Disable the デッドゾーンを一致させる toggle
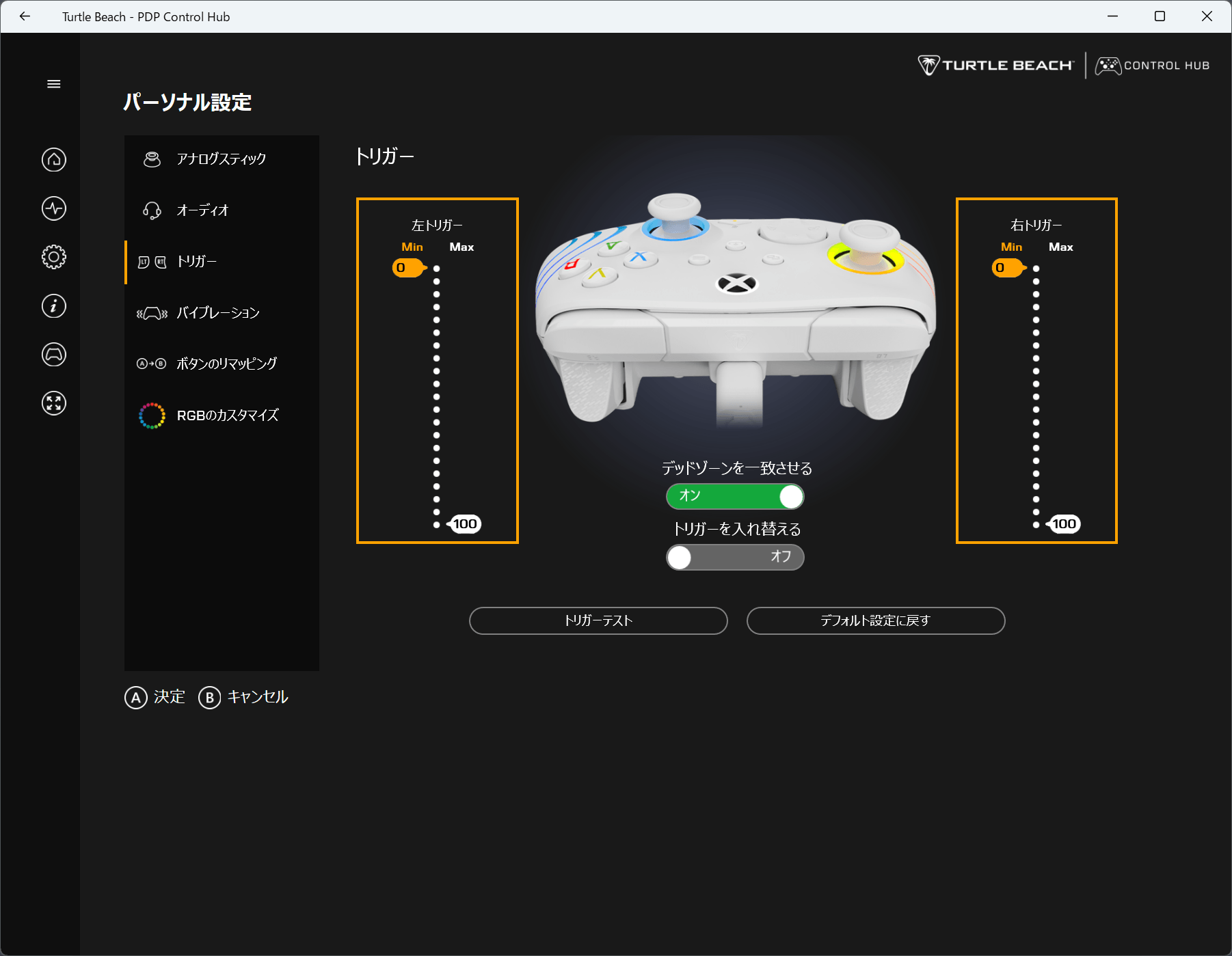The height and width of the screenshot is (956, 1232). point(735,496)
